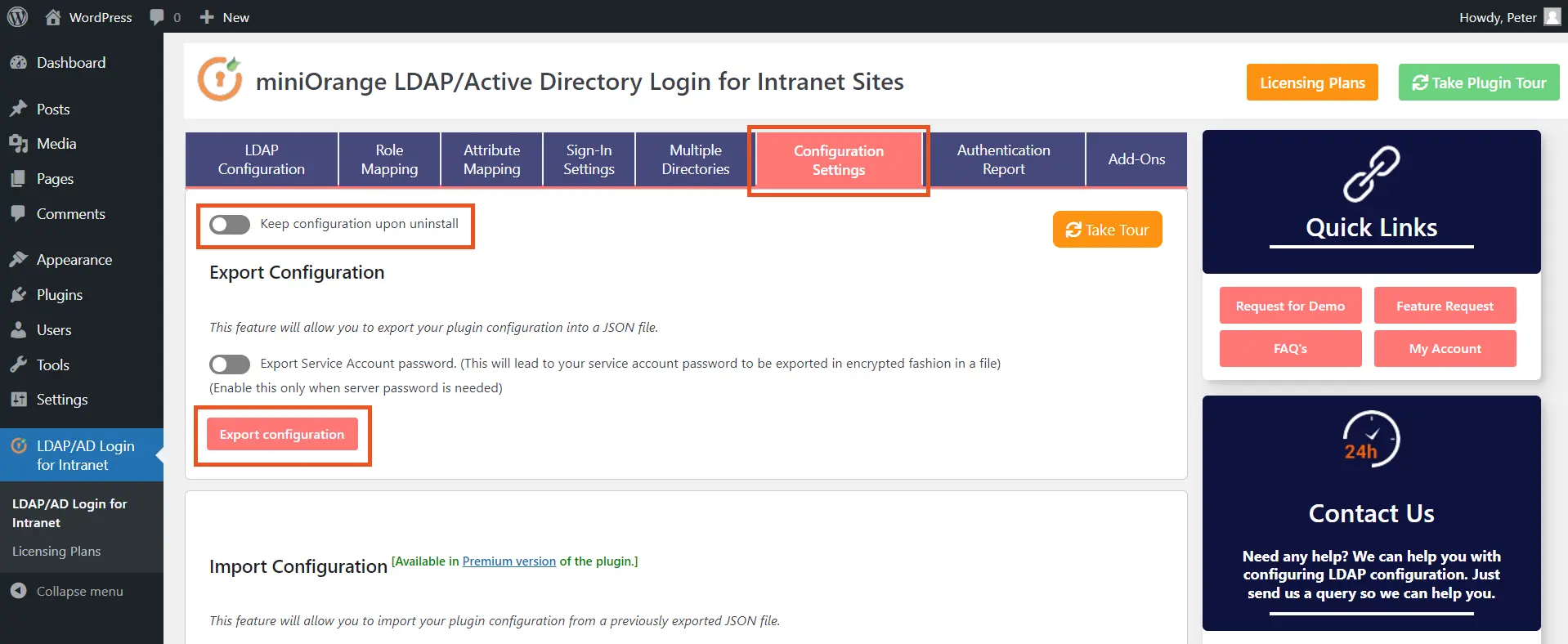Viewport: 1568px width, 644px height.
Task: Switch to the Role Mapping tab
Action: [389, 159]
